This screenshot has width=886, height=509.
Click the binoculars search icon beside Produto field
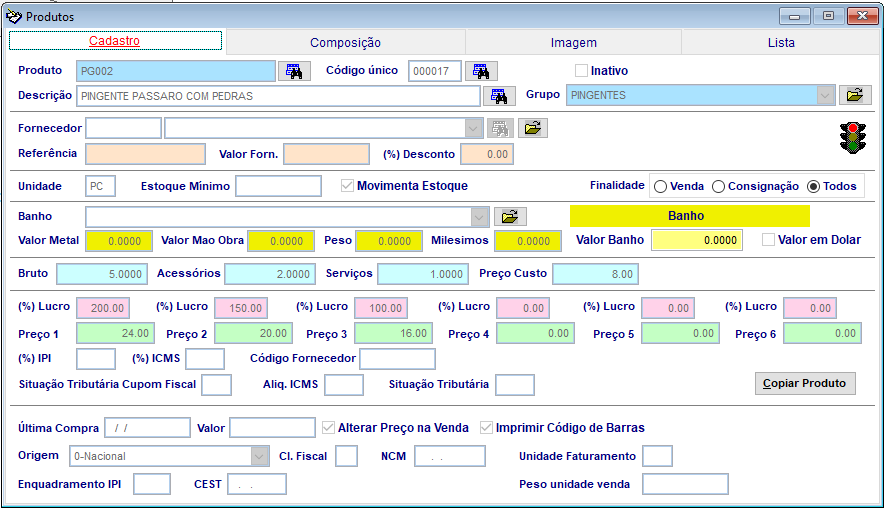294,71
